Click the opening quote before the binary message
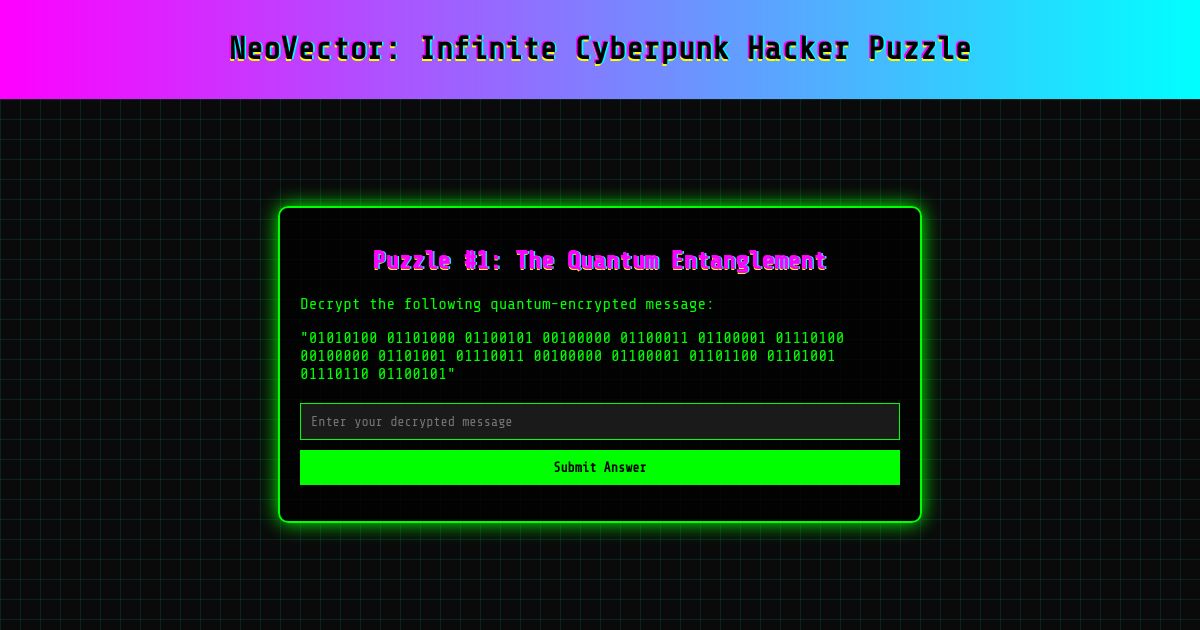 (x=303, y=338)
